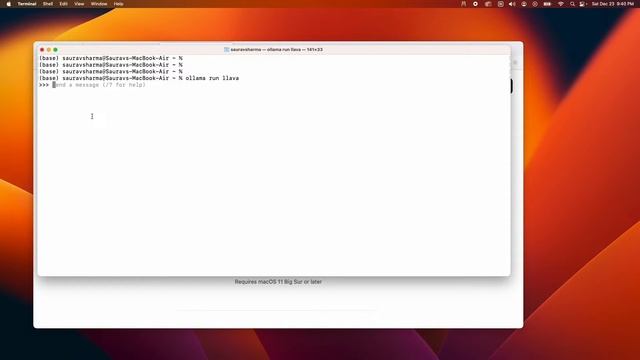Open the Help menu

click(118, 4)
